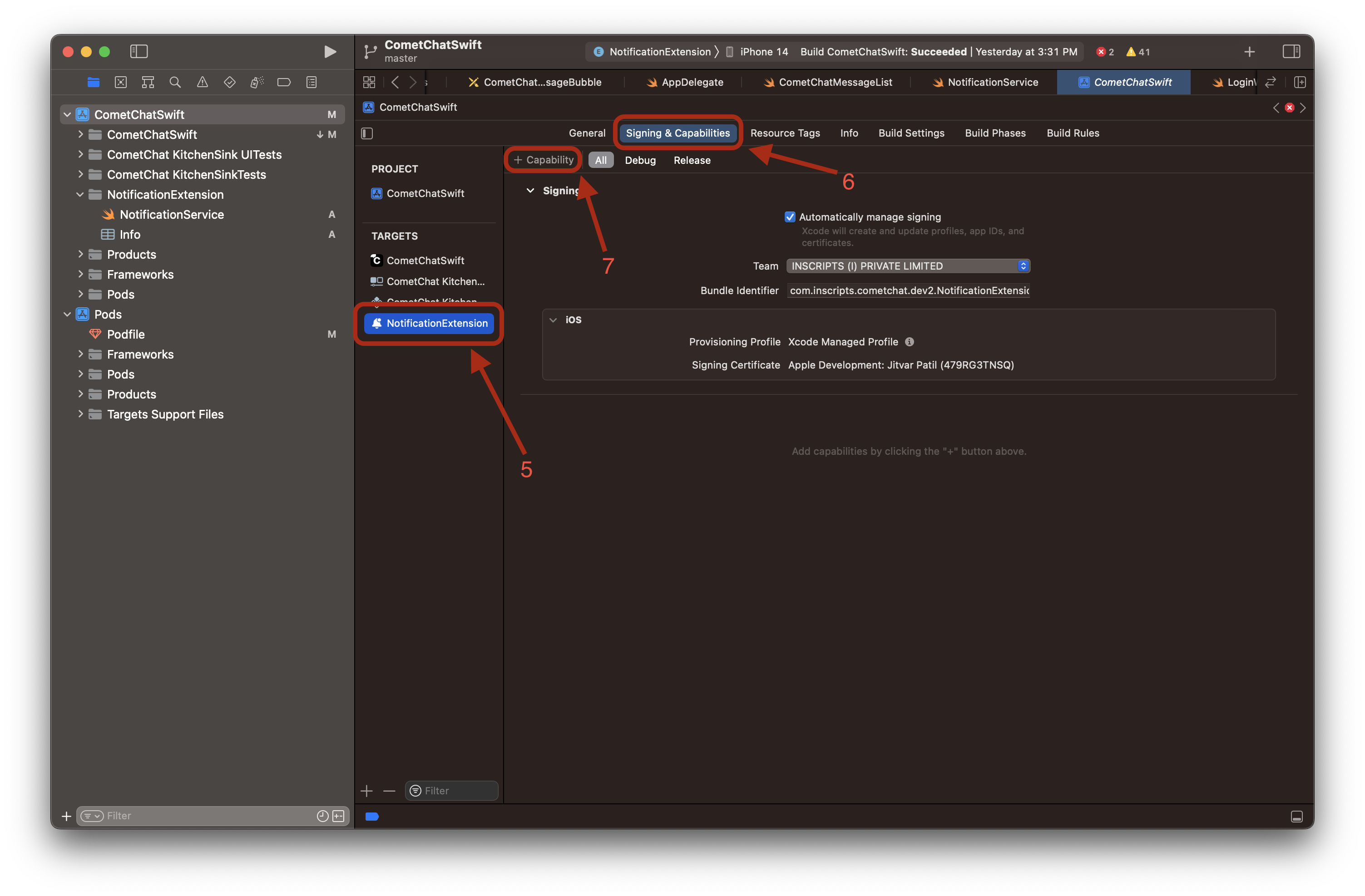Hide the navigator sidebar toggle
The image size is (1365, 896).
pos(139,52)
